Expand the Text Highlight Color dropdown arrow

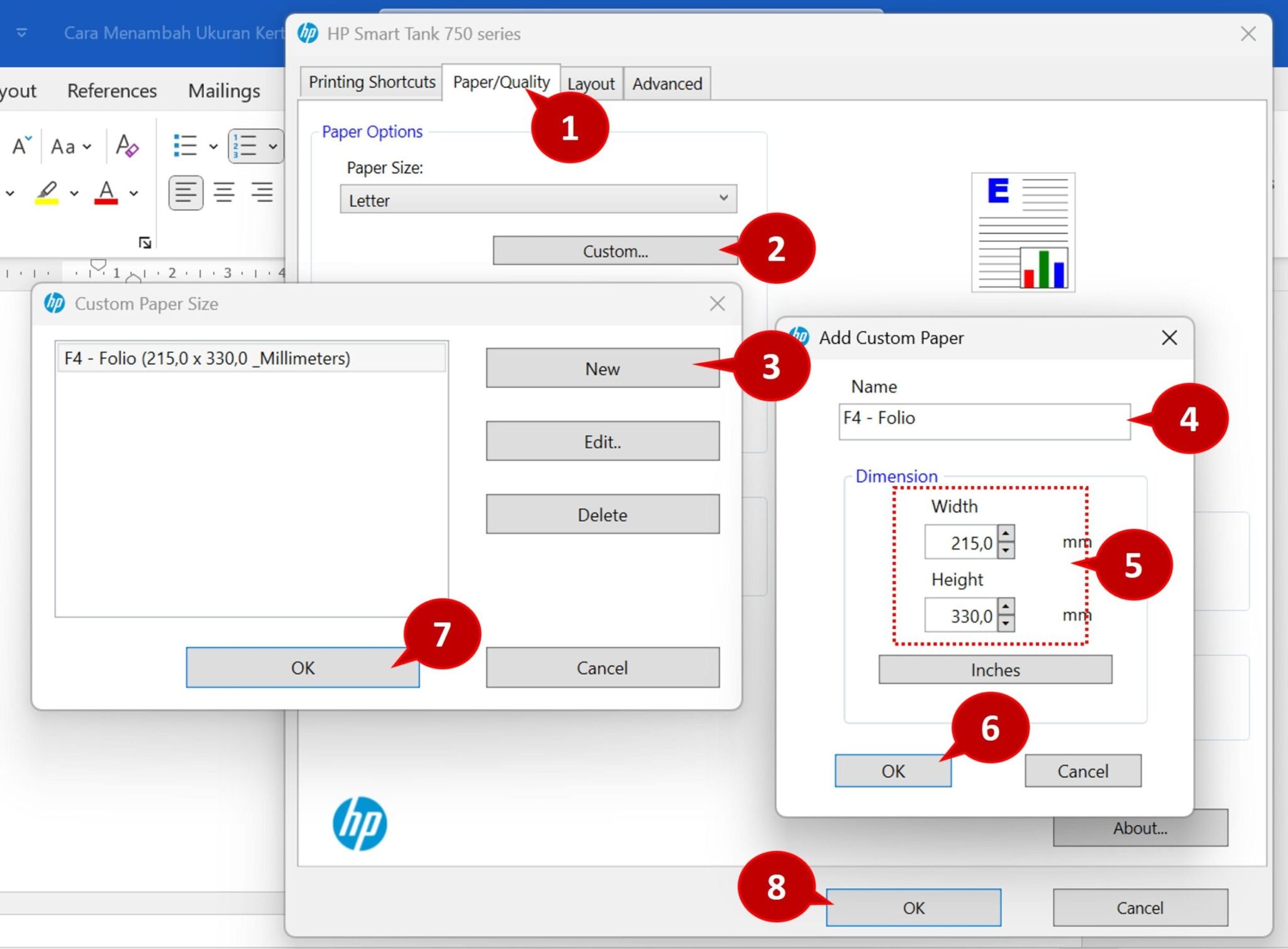click(x=74, y=193)
